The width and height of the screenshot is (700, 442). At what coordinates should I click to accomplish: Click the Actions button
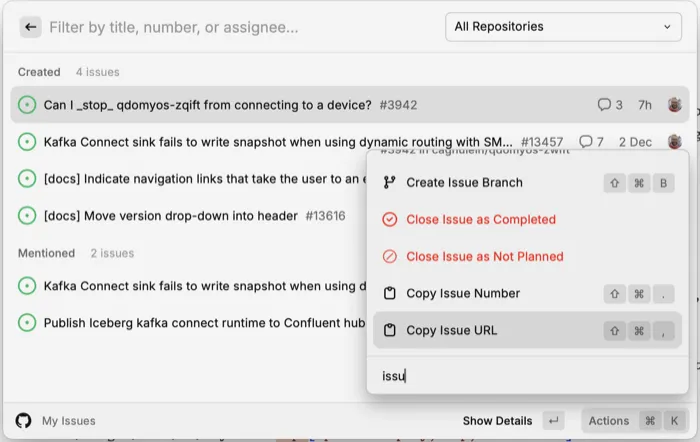pos(608,421)
